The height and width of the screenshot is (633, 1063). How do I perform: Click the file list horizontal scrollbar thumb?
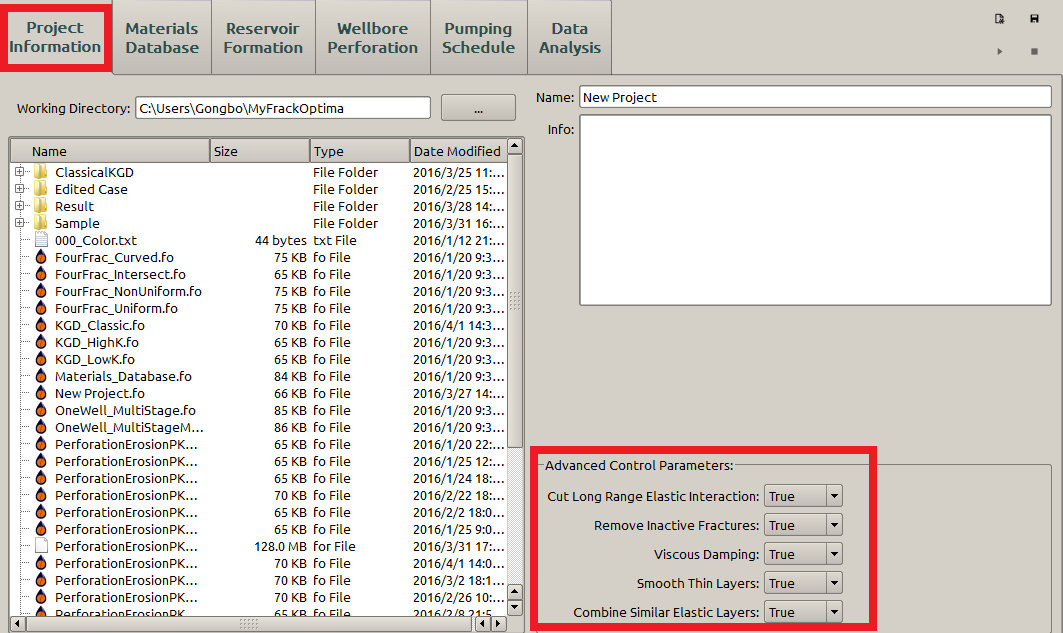click(249, 623)
